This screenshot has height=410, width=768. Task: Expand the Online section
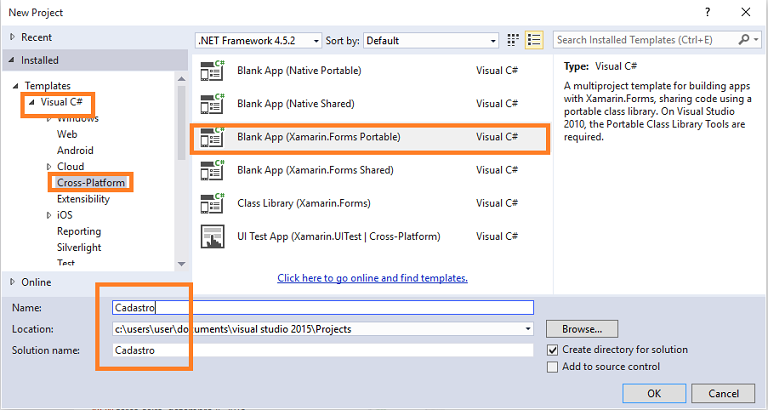(x=12, y=282)
